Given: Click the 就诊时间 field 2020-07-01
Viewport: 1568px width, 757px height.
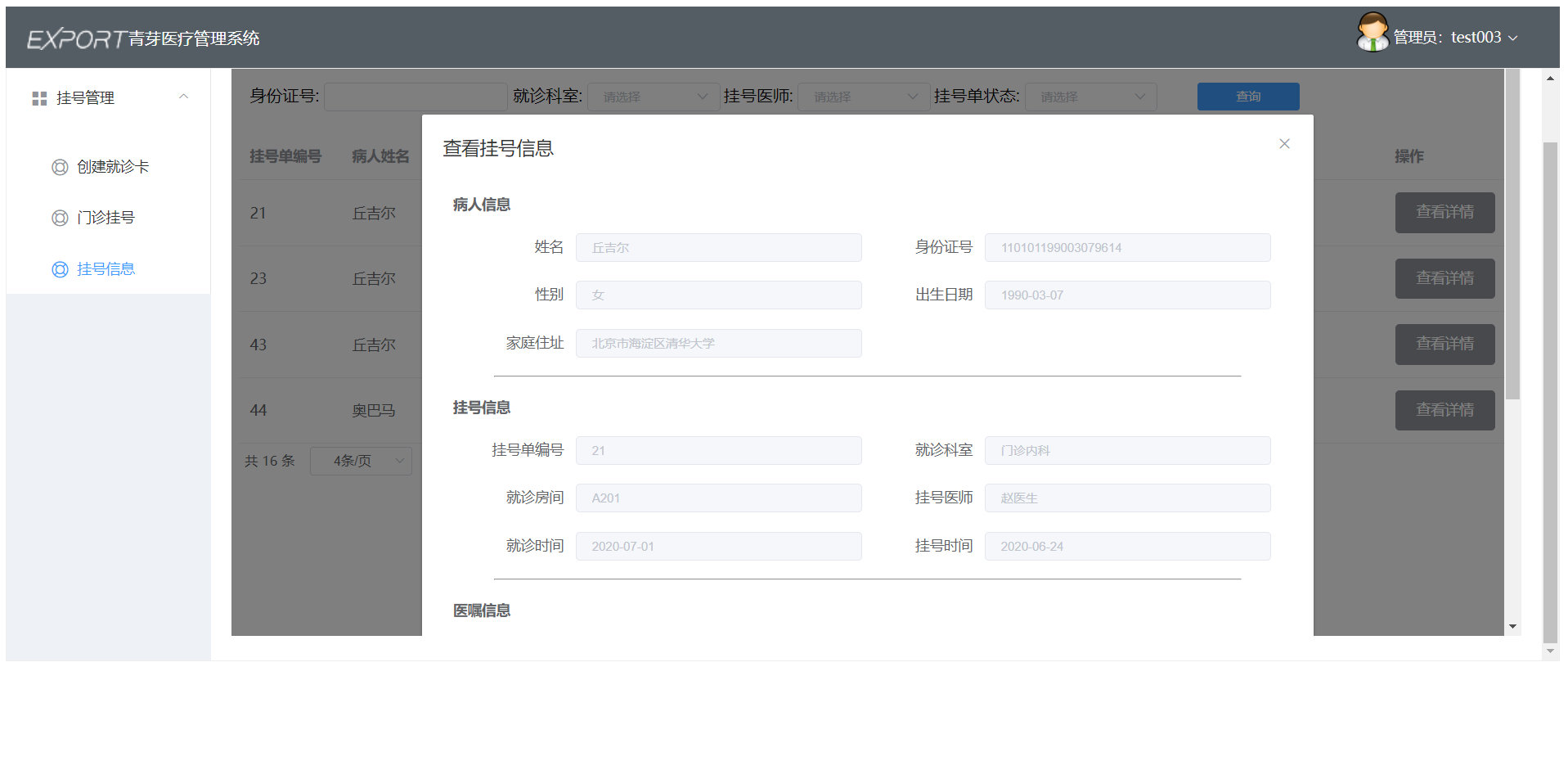Looking at the screenshot, I should click(718, 546).
